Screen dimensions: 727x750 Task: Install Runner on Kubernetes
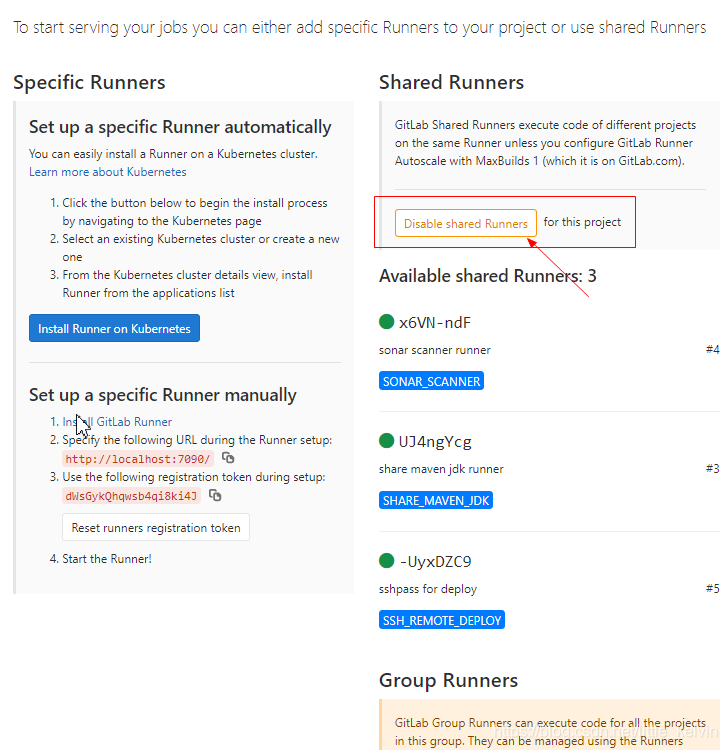coord(114,328)
